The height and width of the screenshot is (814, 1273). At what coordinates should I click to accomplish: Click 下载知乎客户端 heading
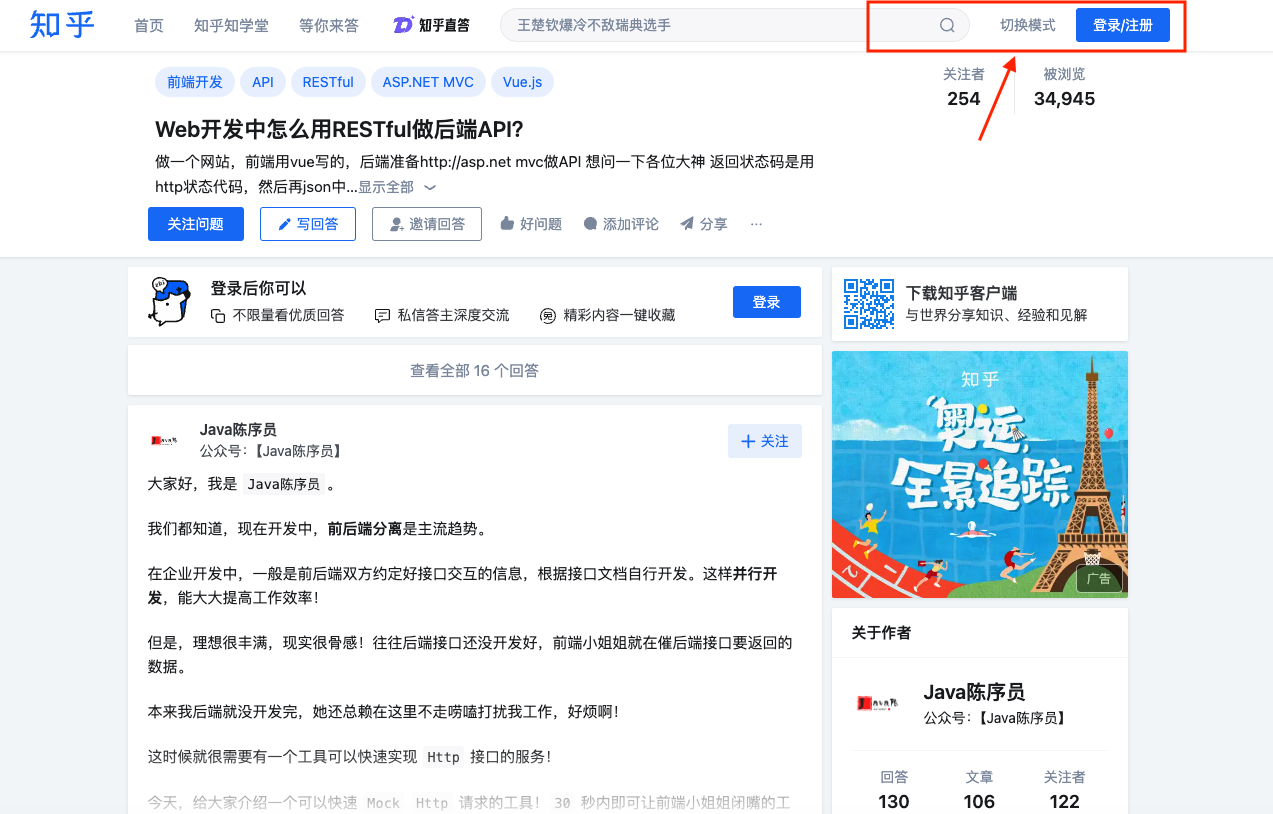coord(961,293)
